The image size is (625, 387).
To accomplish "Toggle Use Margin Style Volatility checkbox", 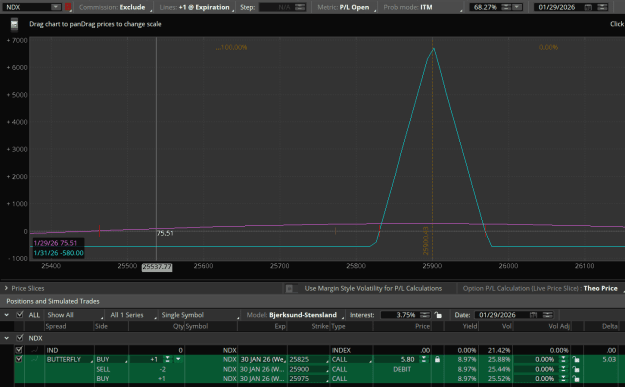I will 289,288.
